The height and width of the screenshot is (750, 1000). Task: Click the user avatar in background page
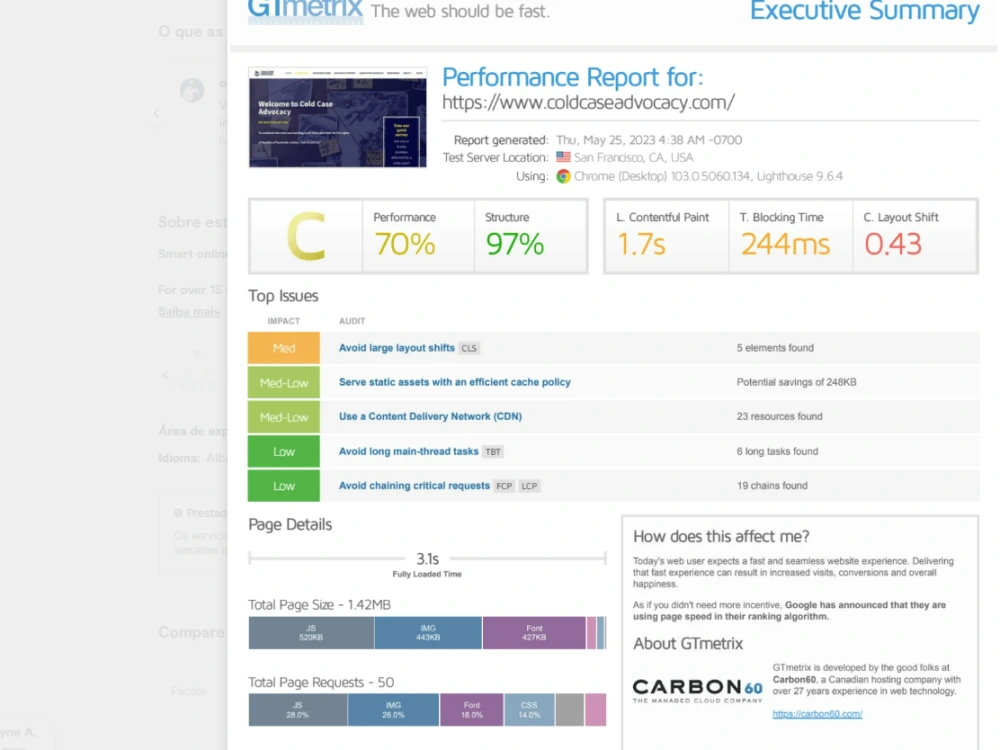[x=192, y=91]
